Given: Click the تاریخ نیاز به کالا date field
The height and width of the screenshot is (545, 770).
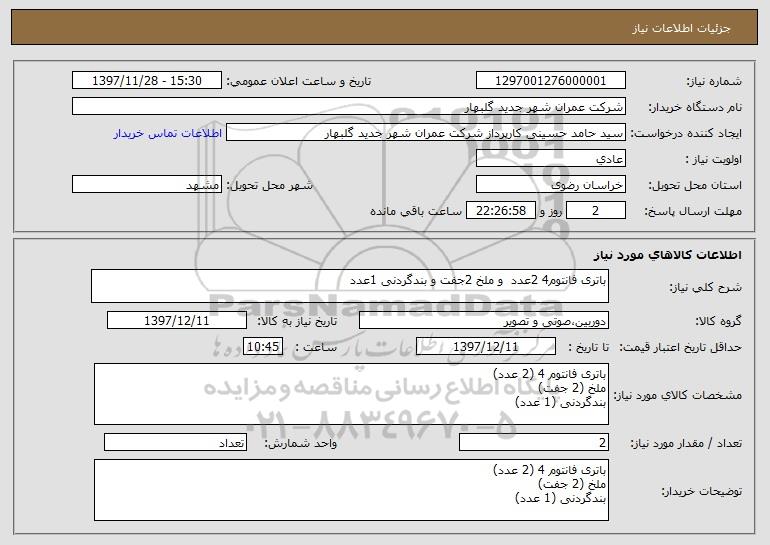Looking at the screenshot, I should (x=177, y=321).
